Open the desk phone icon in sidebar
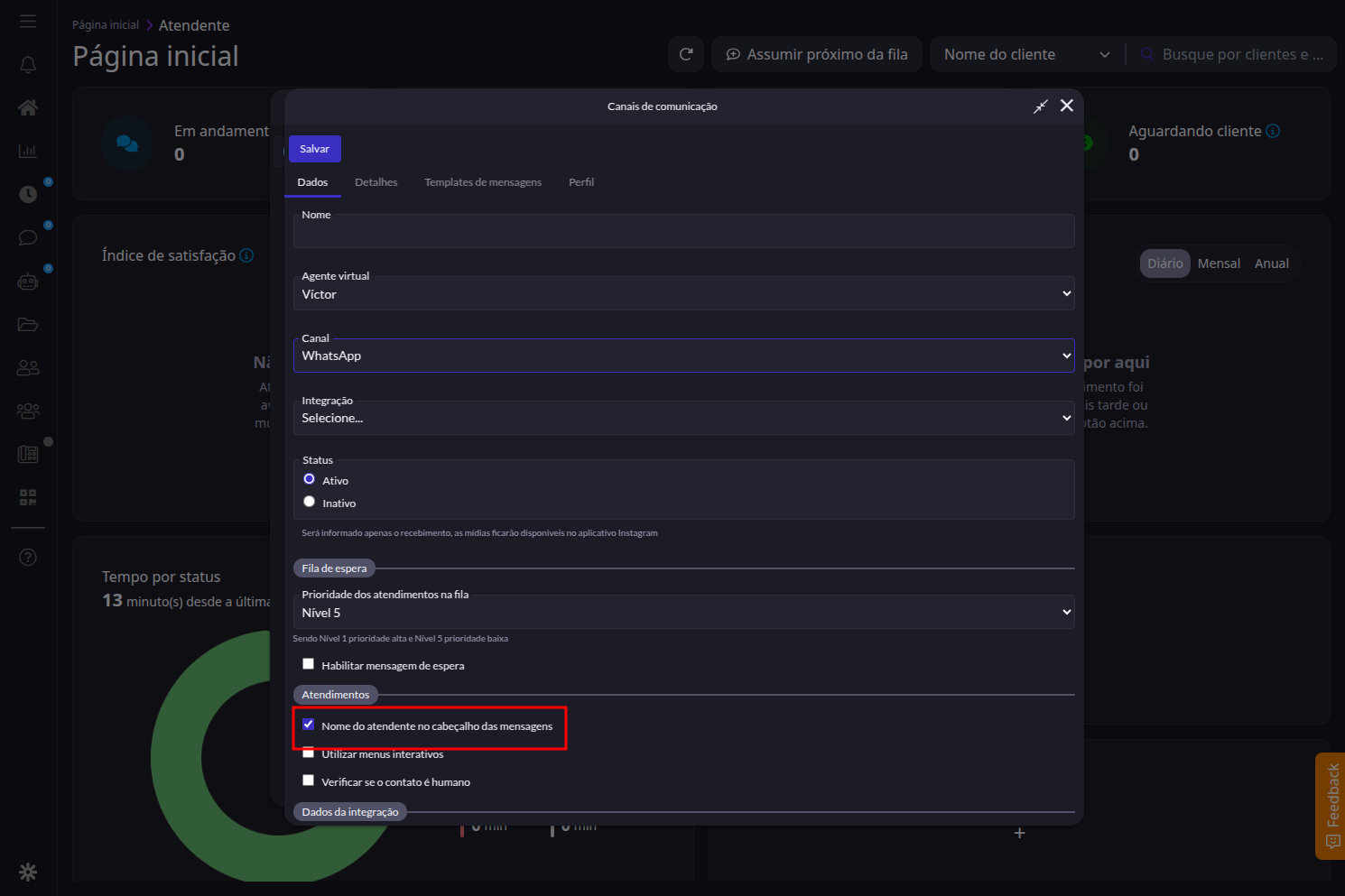This screenshot has width=1345, height=896. coord(28,454)
